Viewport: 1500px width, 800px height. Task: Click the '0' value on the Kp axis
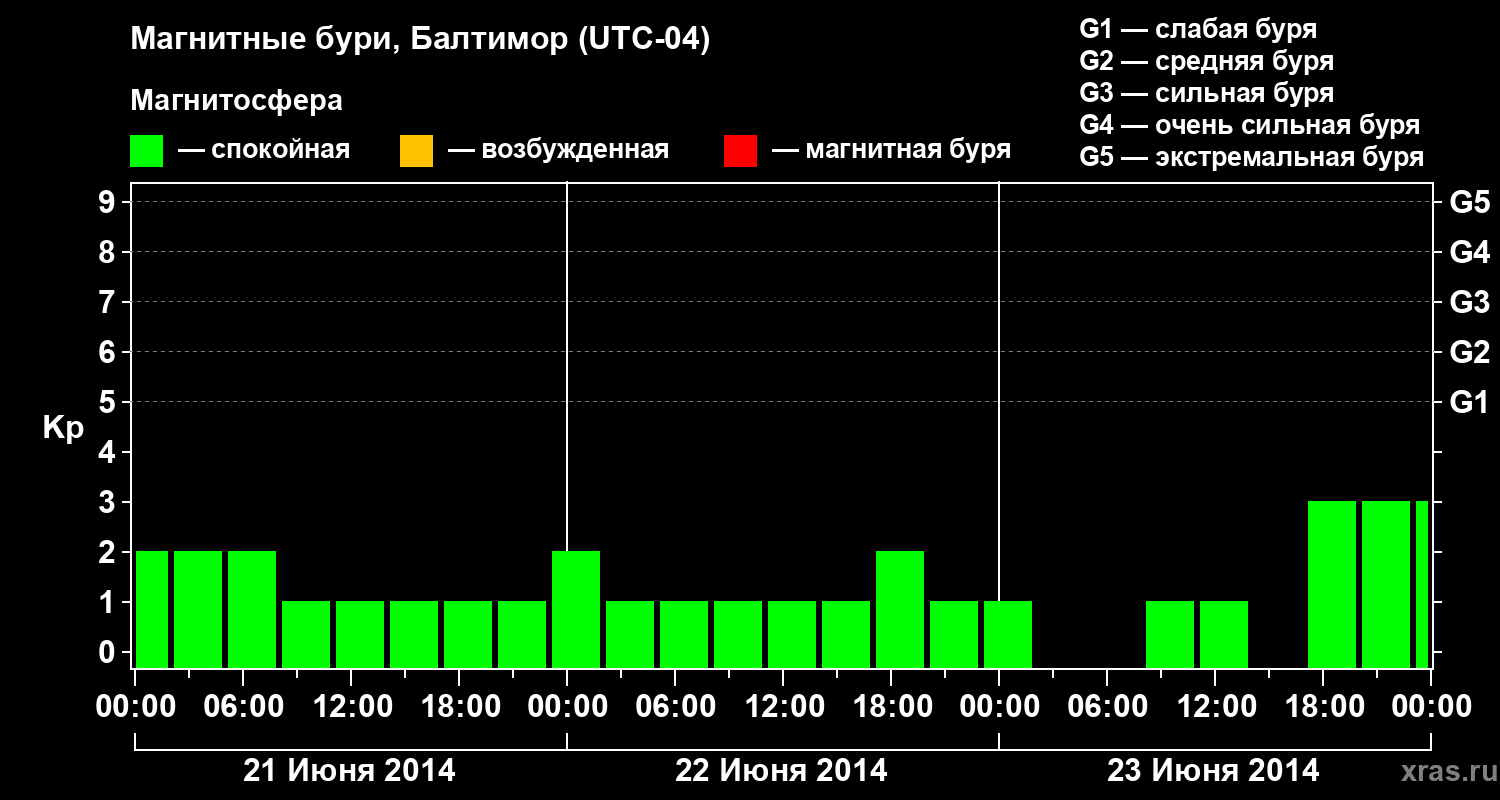(x=109, y=653)
